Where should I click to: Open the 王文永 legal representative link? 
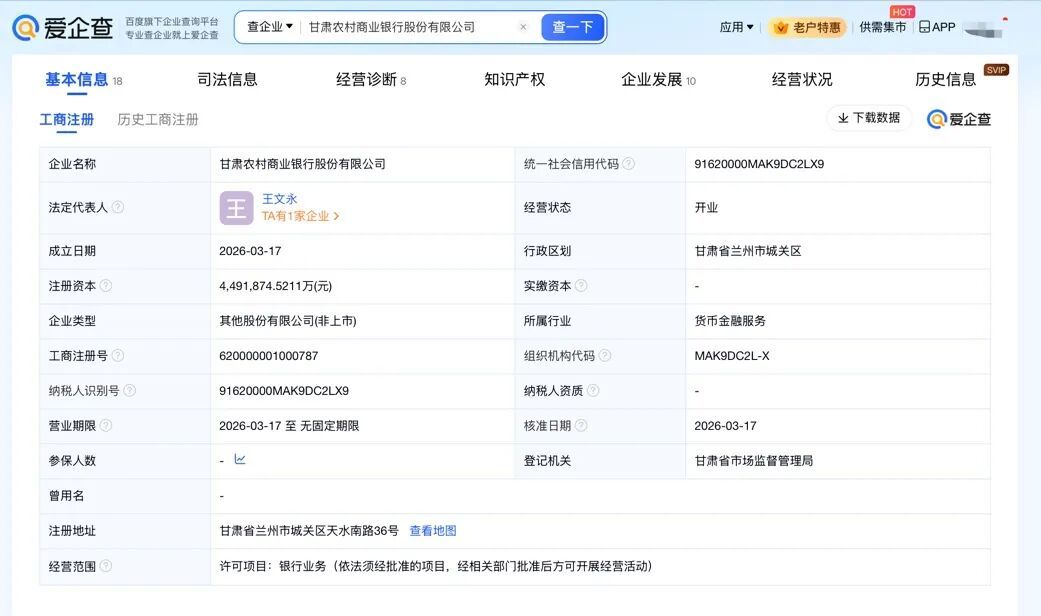pos(280,198)
